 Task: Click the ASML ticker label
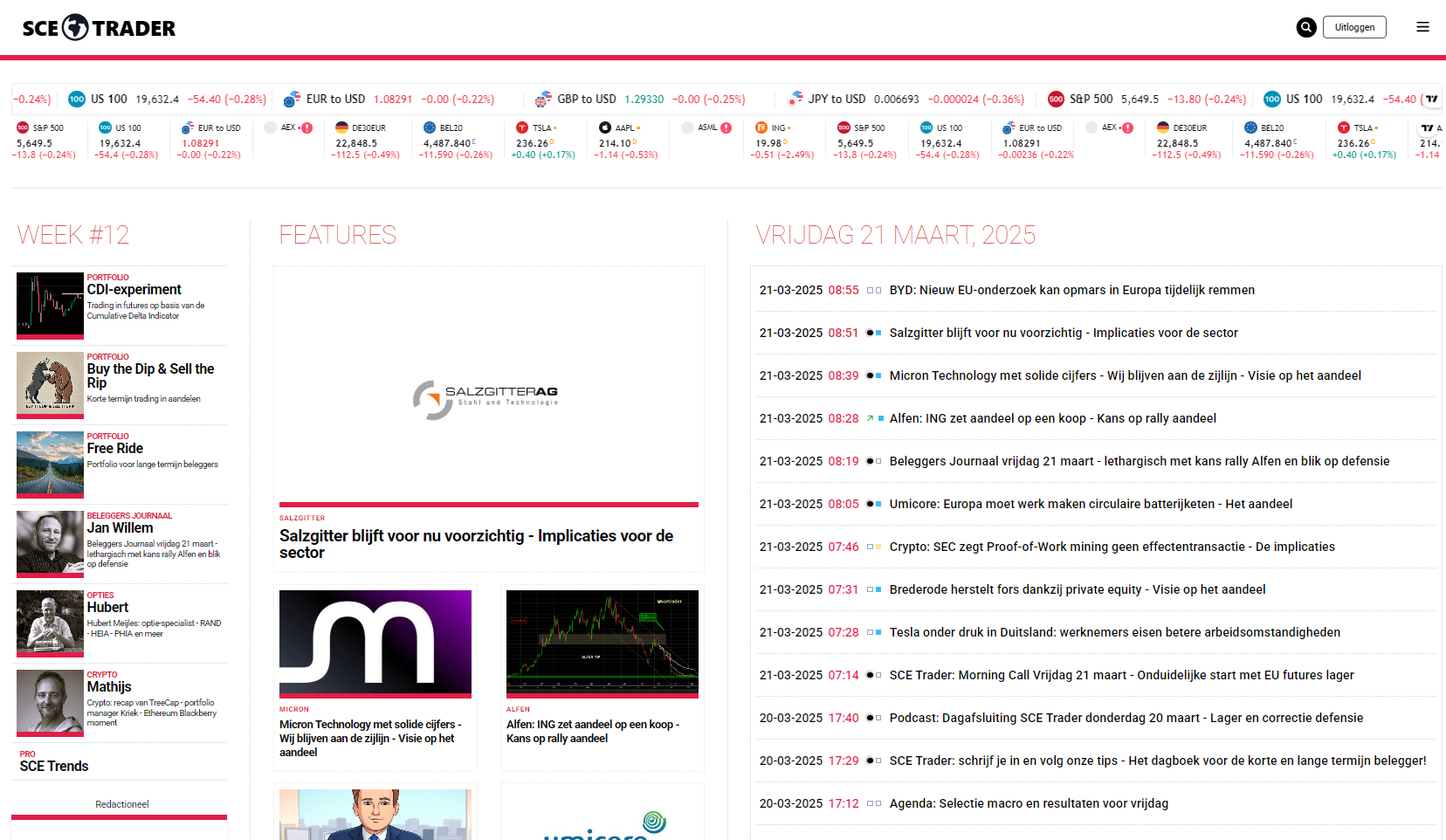point(707,127)
